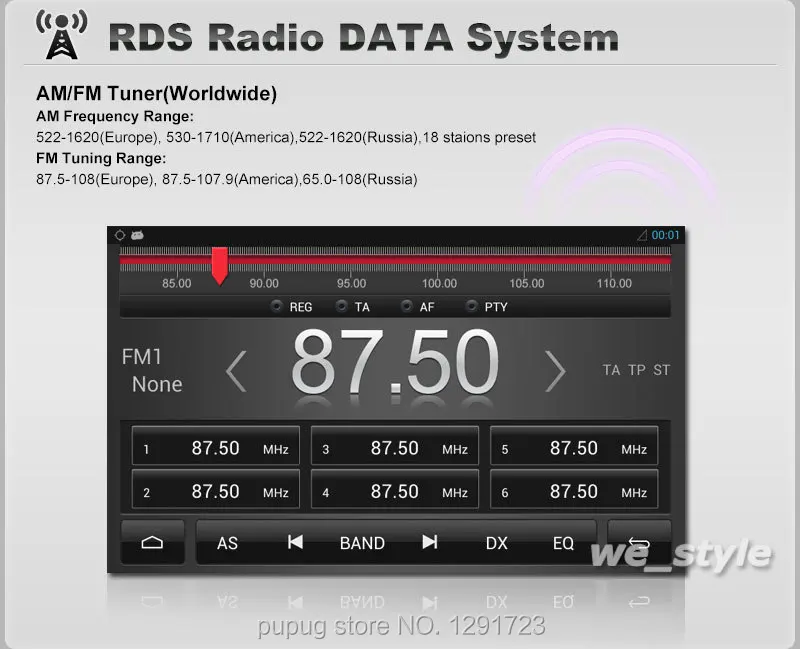Tap the GPS target icon in the status bar
Image resolution: width=800 pixels, height=649 pixels.
(120, 235)
